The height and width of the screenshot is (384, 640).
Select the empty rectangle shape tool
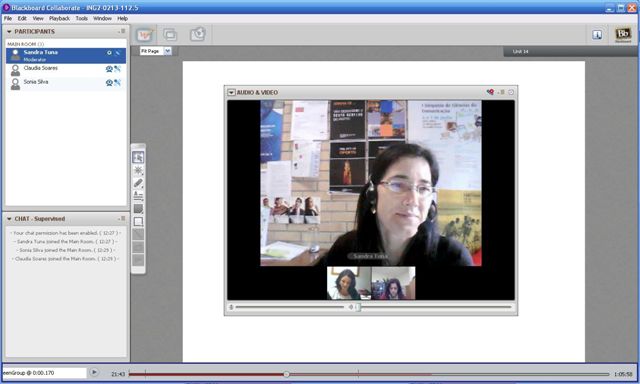point(138,222)
